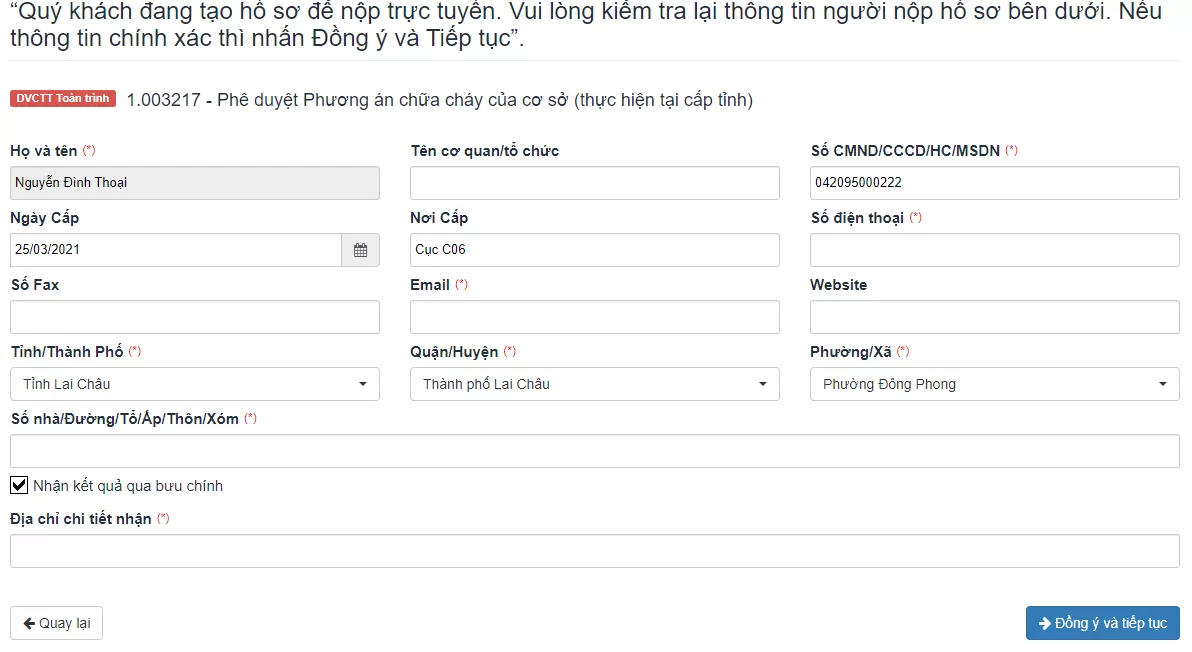Open the Quận/Huyện dropdown list
This screenshot has height=652, width=1192.
click(x=594, y=385)
